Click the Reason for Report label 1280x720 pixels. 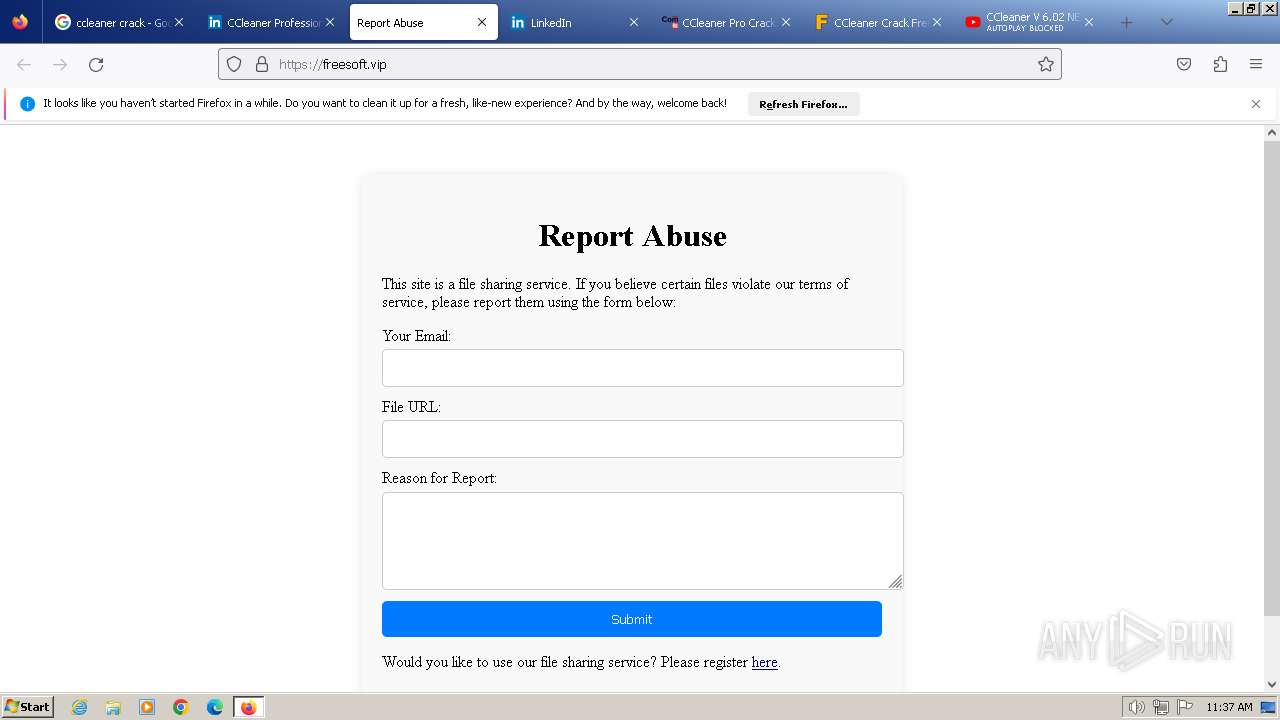[439, 478]
